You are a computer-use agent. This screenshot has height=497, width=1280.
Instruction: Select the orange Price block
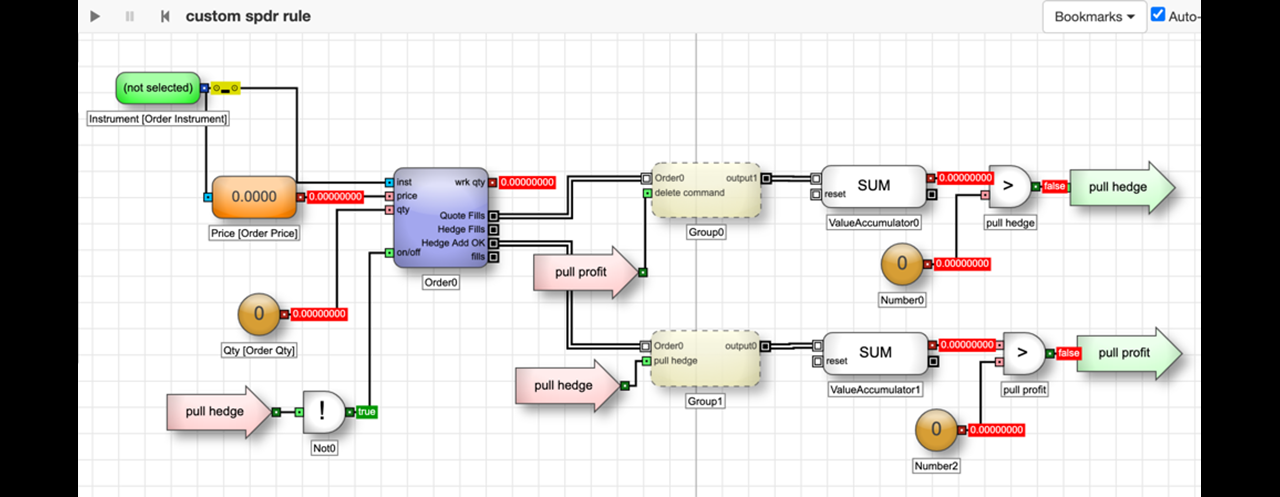254,197
